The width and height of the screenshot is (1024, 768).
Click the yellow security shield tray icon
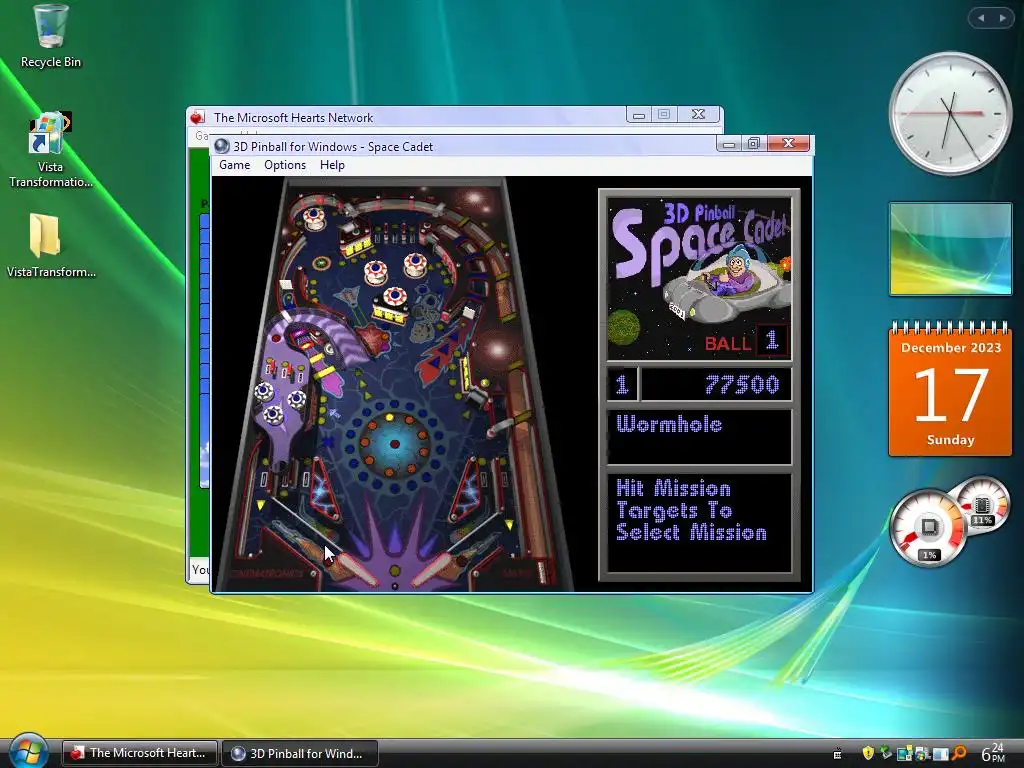867,753
